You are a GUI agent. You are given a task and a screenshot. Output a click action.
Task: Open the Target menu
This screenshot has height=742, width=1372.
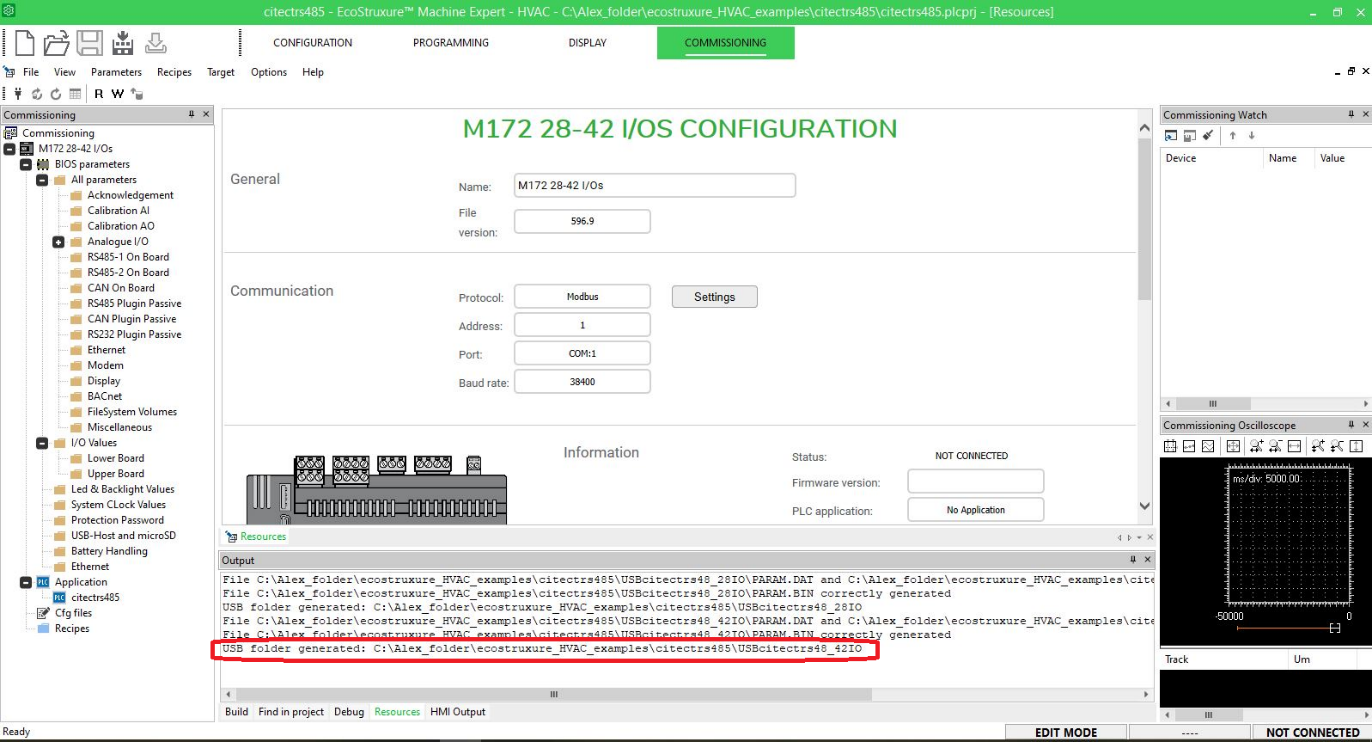tap(221, 72)
